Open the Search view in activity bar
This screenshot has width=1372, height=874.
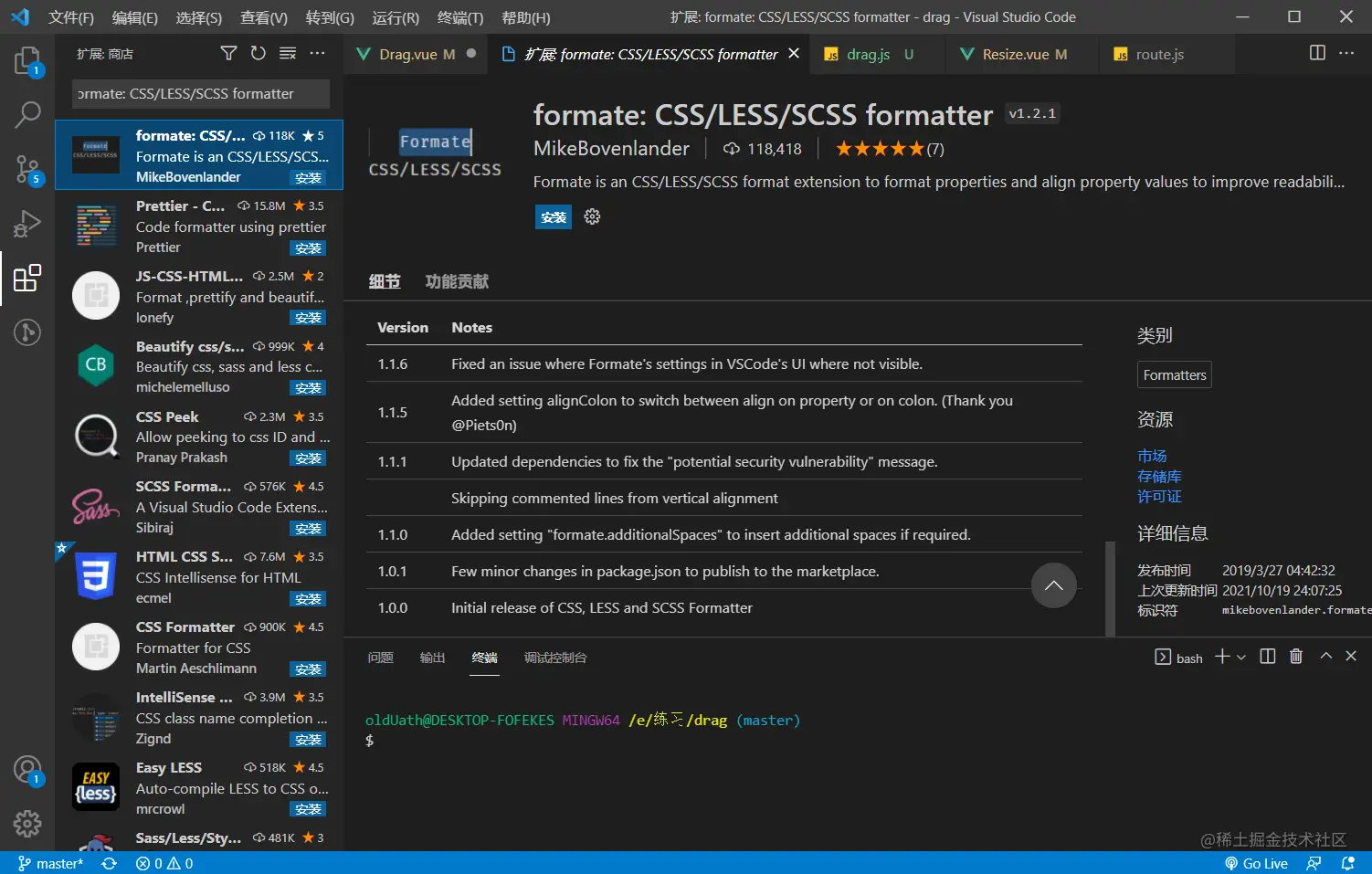(x=27, y=114)
